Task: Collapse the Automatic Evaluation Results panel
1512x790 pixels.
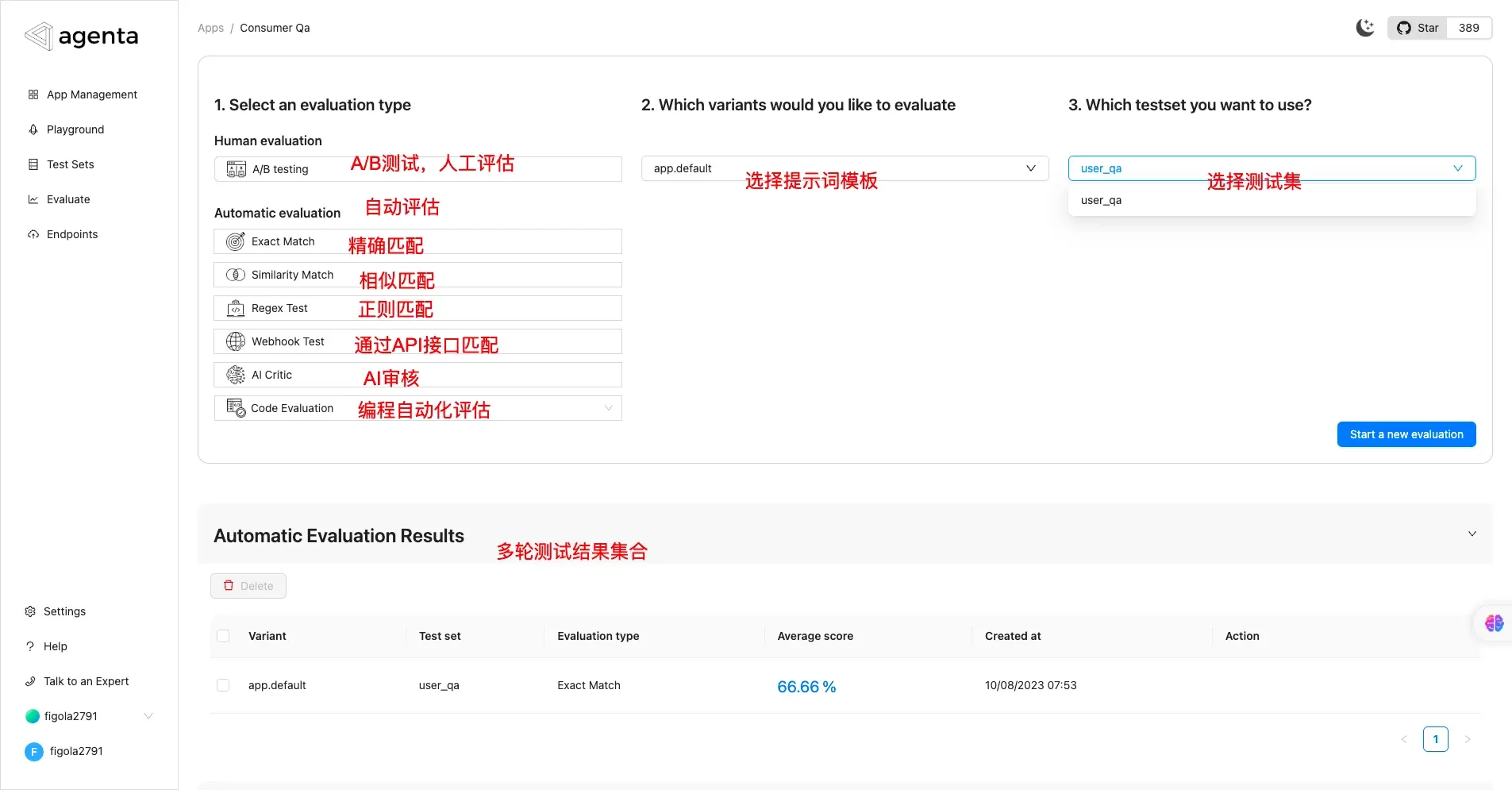Action: pos(1472,534)
